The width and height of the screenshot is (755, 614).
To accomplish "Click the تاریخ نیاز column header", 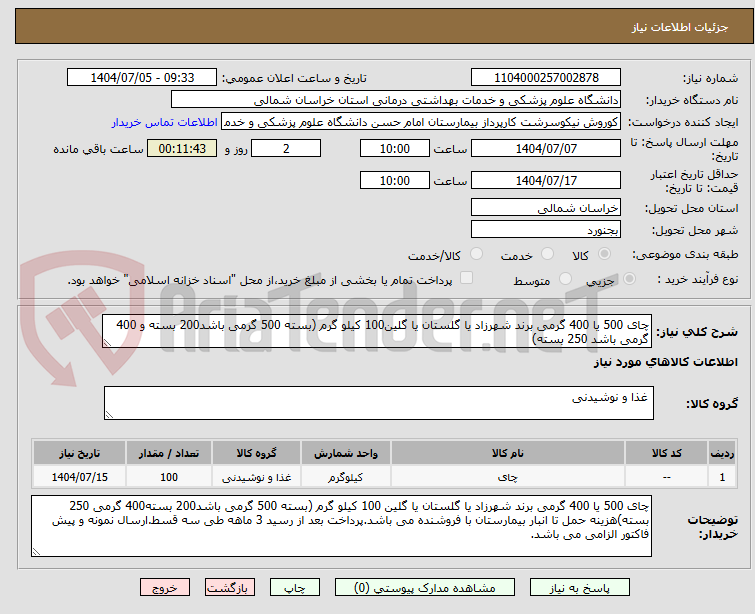I will coord(79,453).
